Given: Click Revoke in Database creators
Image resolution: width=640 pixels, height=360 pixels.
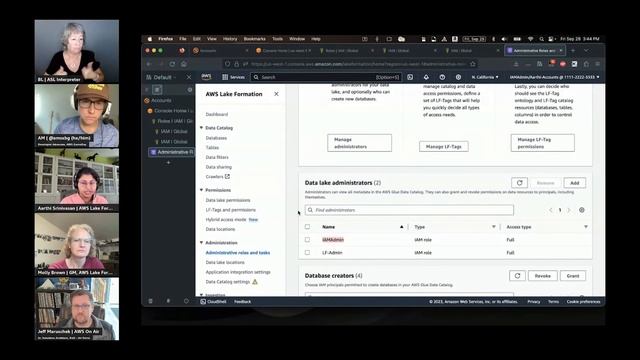Looking at the screenshot, I should pos(542,276).
